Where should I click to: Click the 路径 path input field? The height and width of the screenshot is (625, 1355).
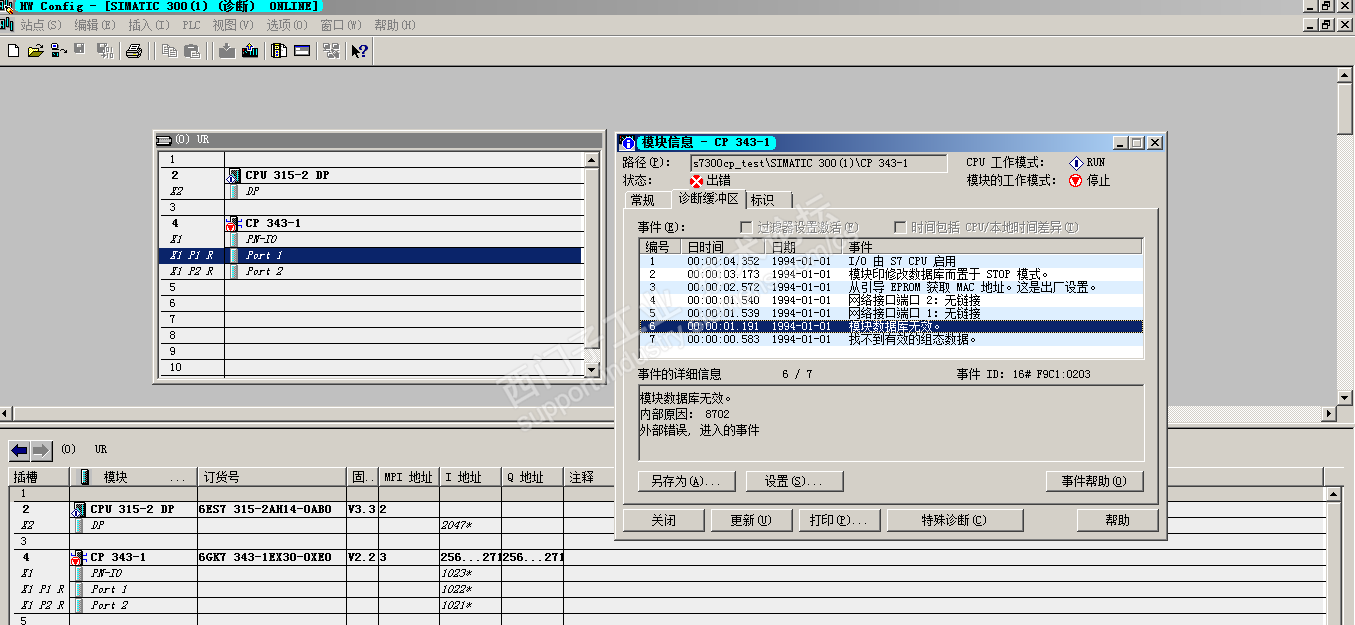coord(818,163)
